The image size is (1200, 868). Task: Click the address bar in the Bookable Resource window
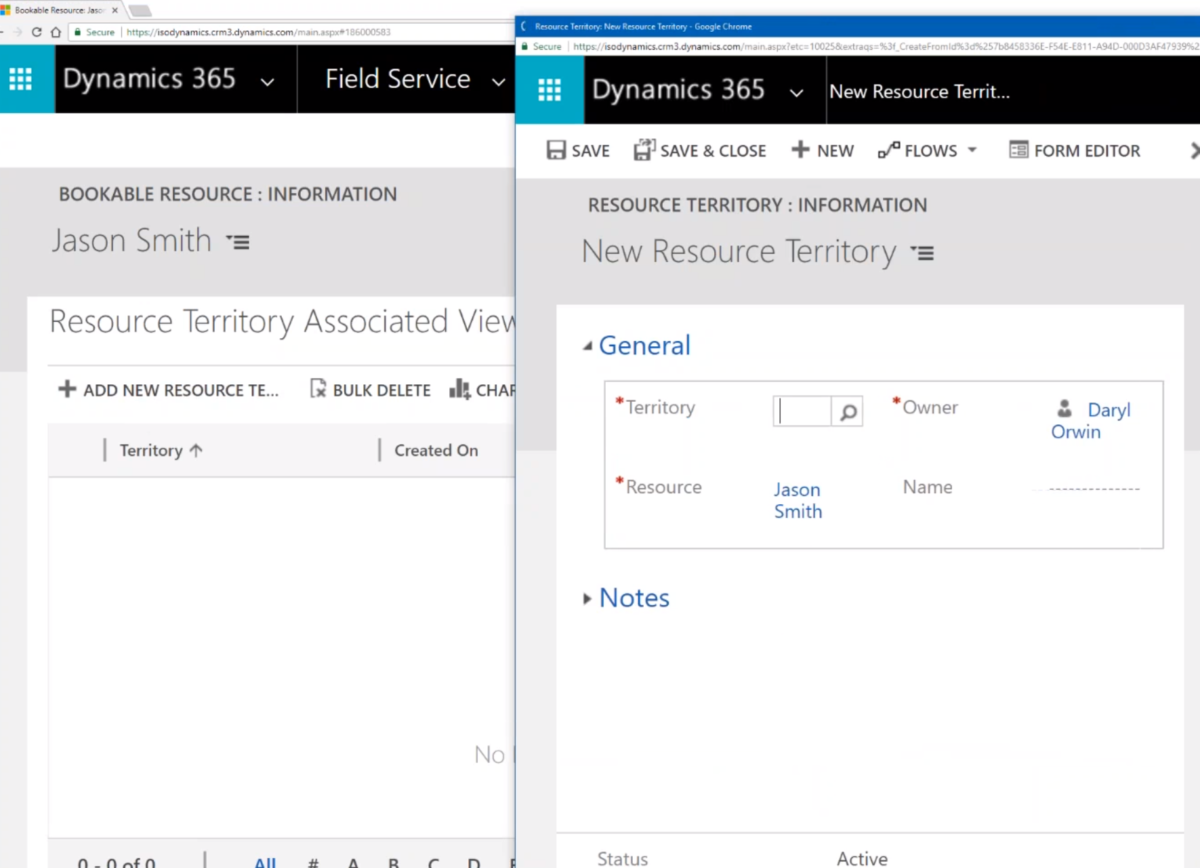[x=290, y=32]
